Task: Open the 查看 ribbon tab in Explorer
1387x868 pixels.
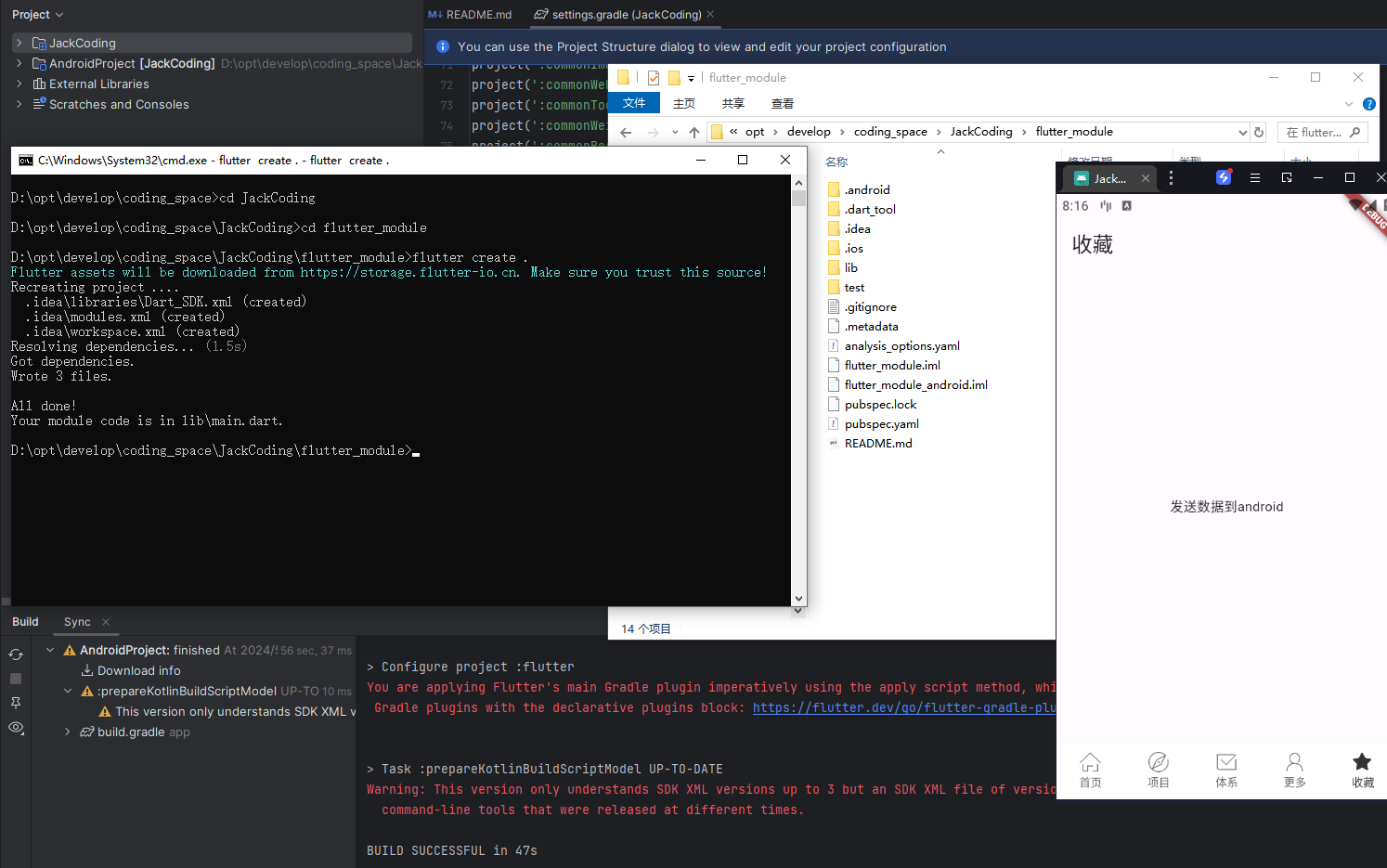Action: (783, 104)
